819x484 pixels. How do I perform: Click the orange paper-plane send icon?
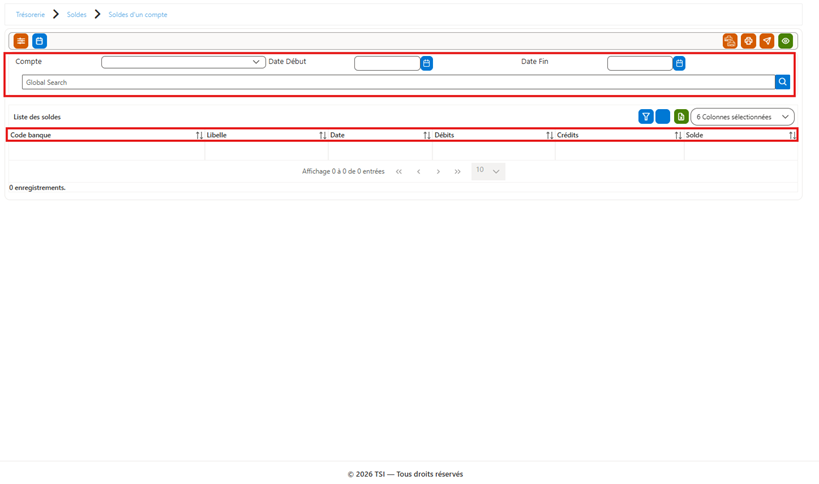click(x=767, y=41)
